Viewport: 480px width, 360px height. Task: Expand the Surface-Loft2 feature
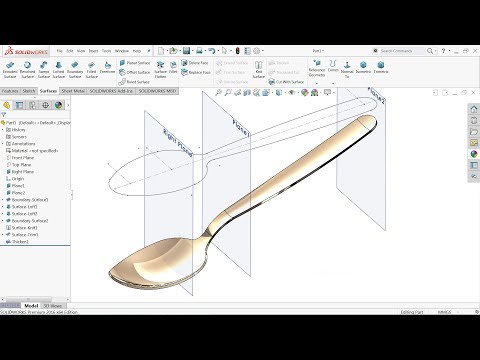tap(3, 214)
